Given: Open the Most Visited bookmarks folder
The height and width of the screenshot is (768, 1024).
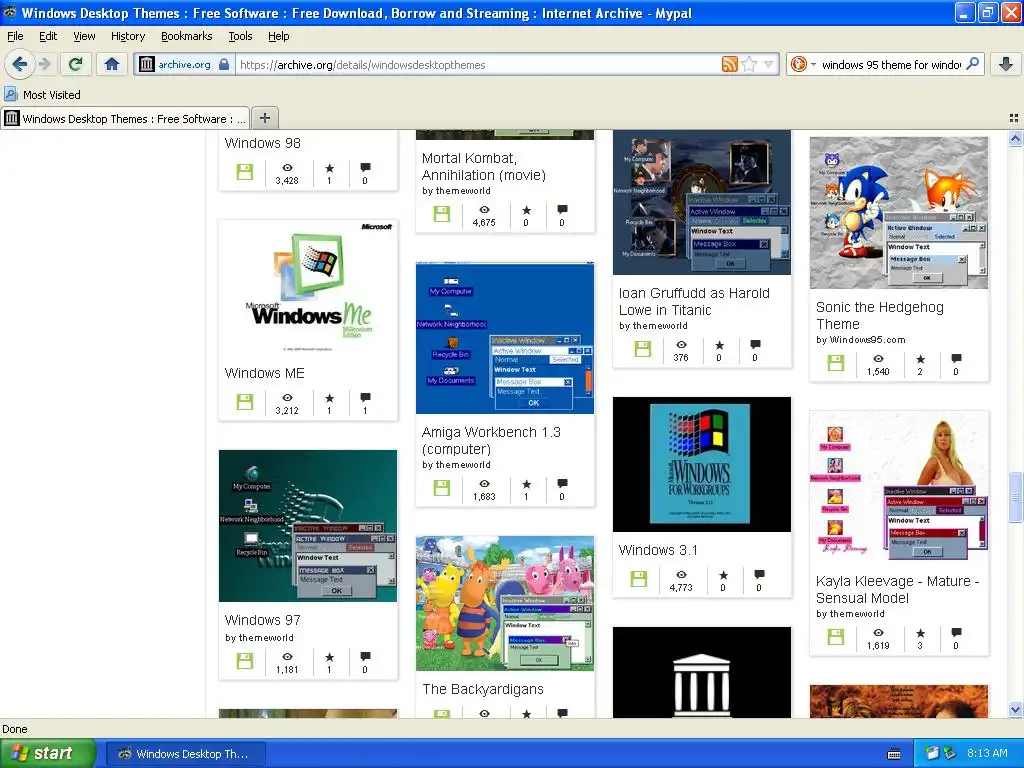Looking at the screenshot, I should pos(43,95).
